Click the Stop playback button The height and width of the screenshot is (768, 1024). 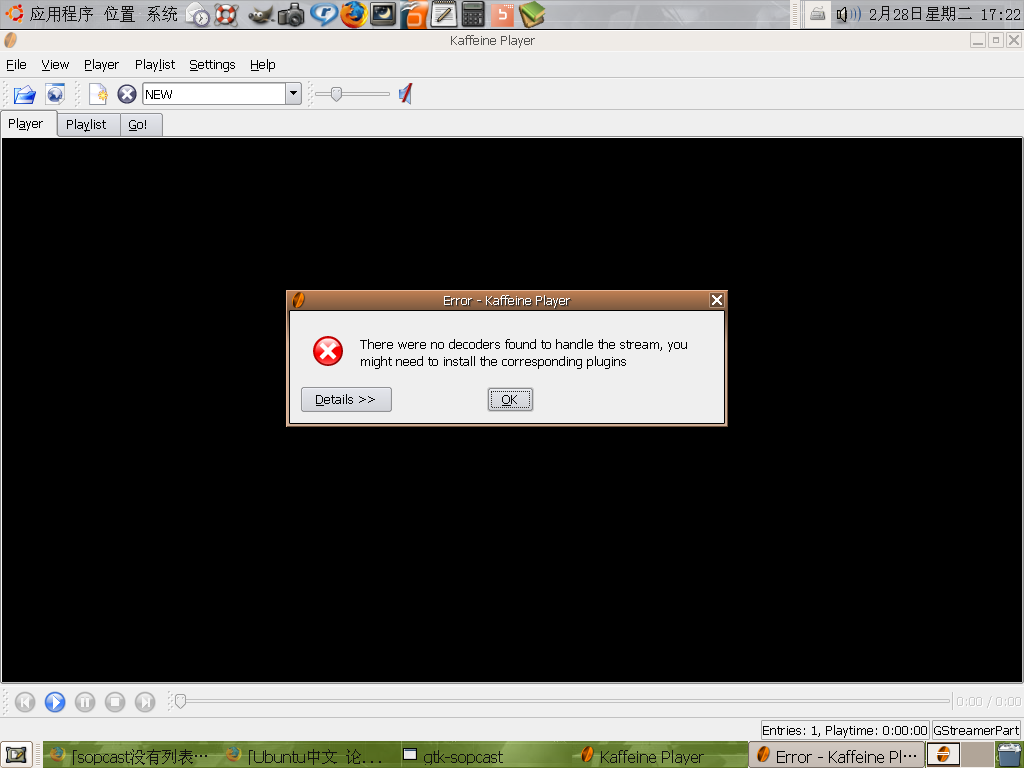click(115, 702)
